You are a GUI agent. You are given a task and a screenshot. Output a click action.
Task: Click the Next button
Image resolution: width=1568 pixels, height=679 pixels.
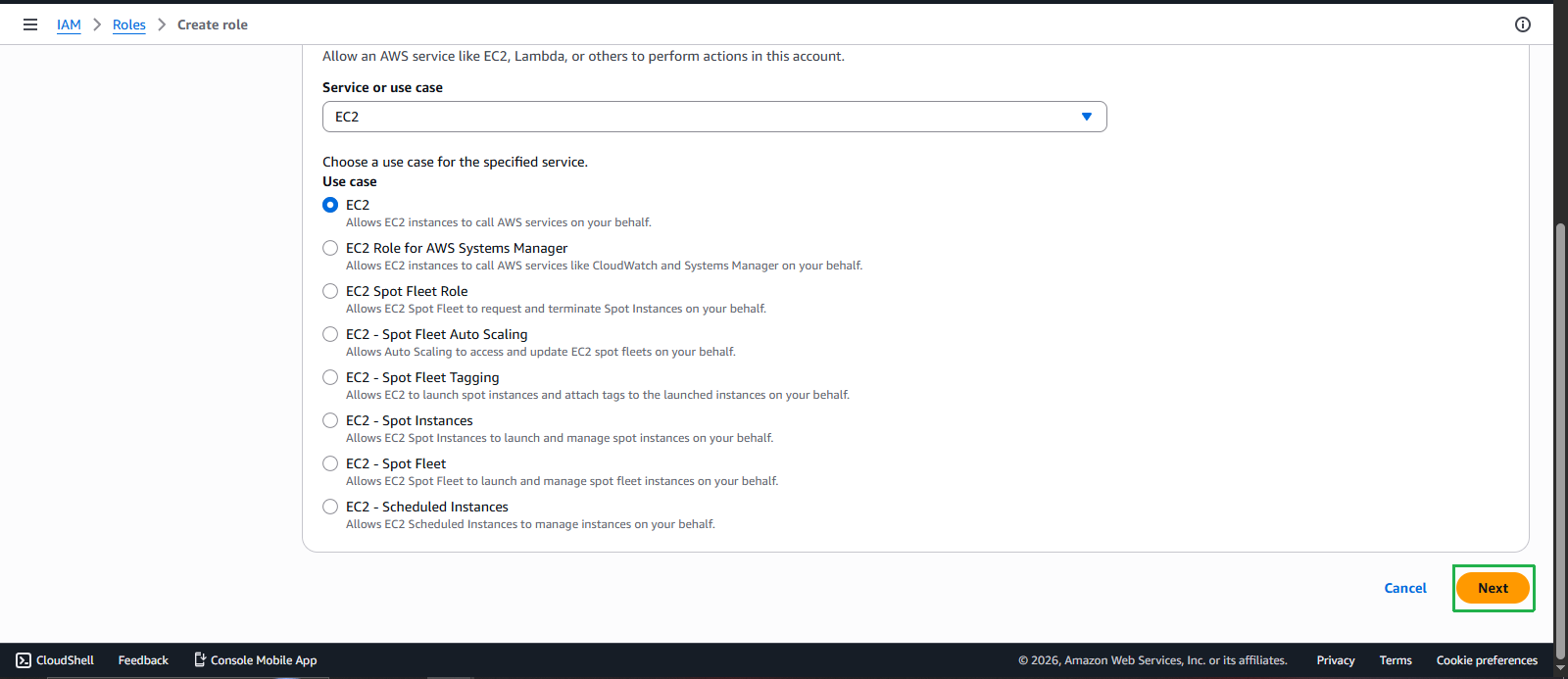click(x=1493, y=588)
